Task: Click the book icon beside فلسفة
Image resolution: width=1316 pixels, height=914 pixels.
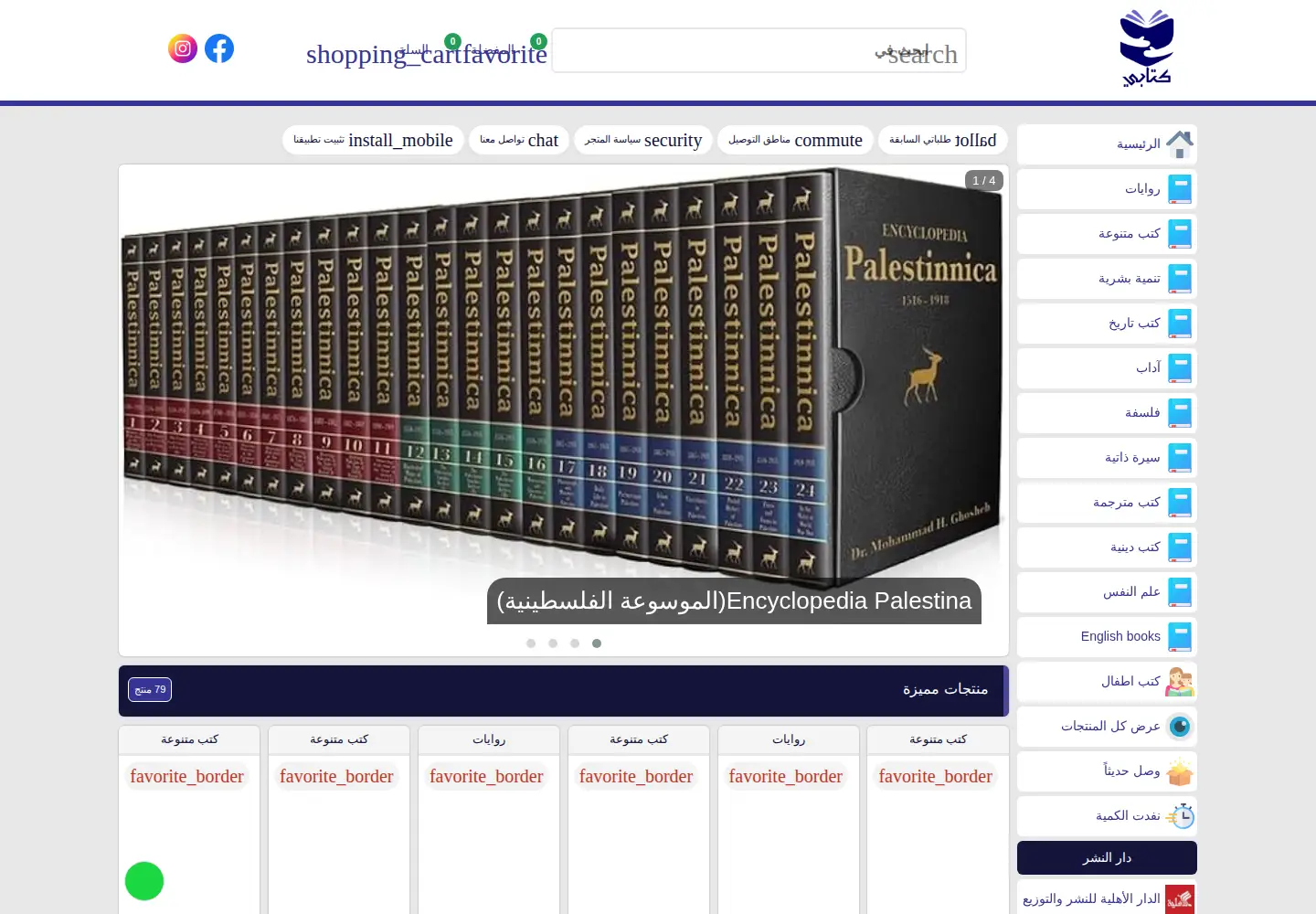Action: pyautogui.click(x=1180, y=413)
